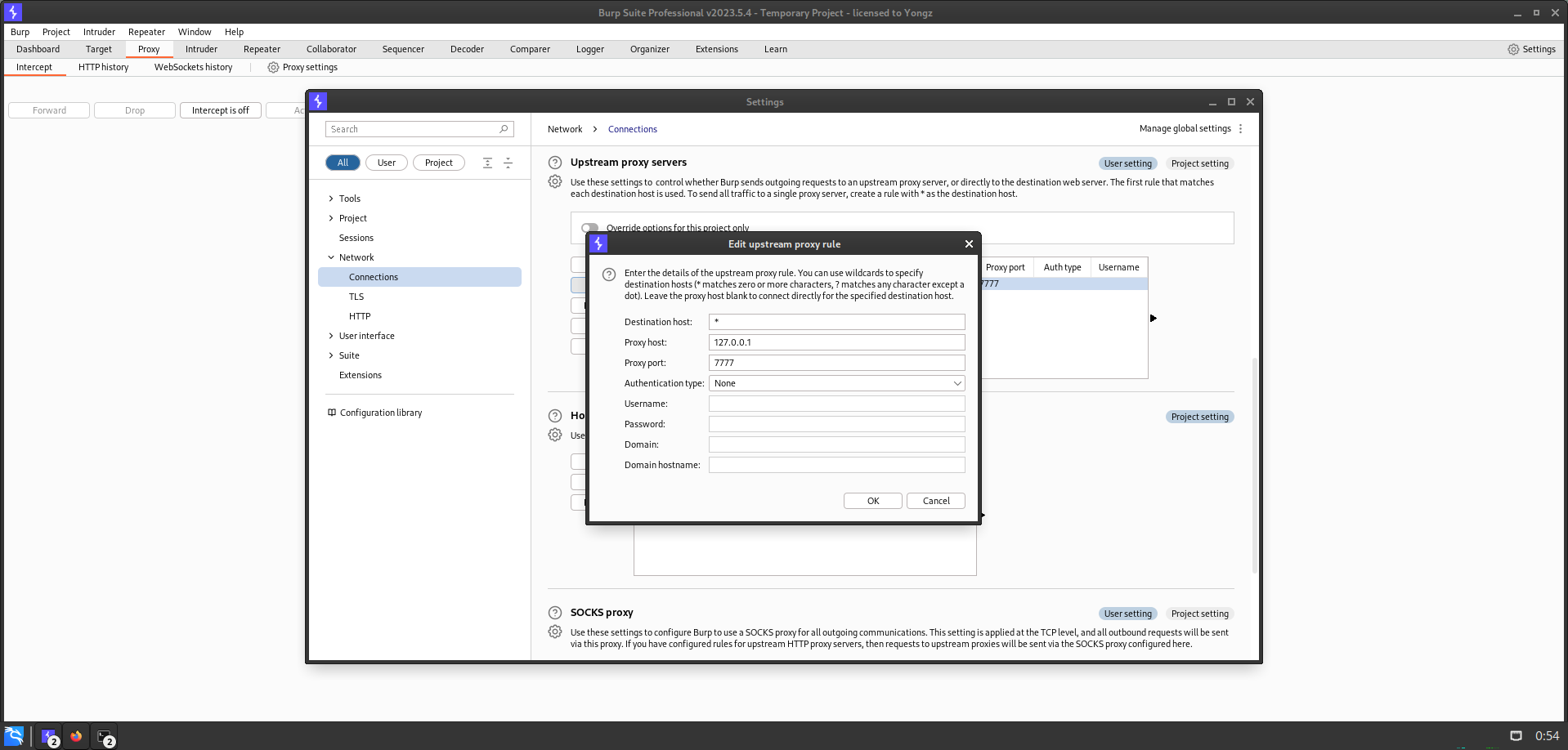The image size is (1568, 750).
Task: Collapse all settings categories icon
Action: (508, 163)
